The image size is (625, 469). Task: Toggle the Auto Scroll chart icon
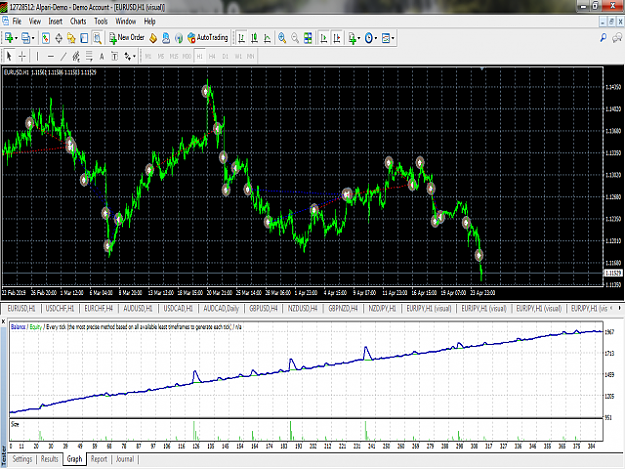324,38
